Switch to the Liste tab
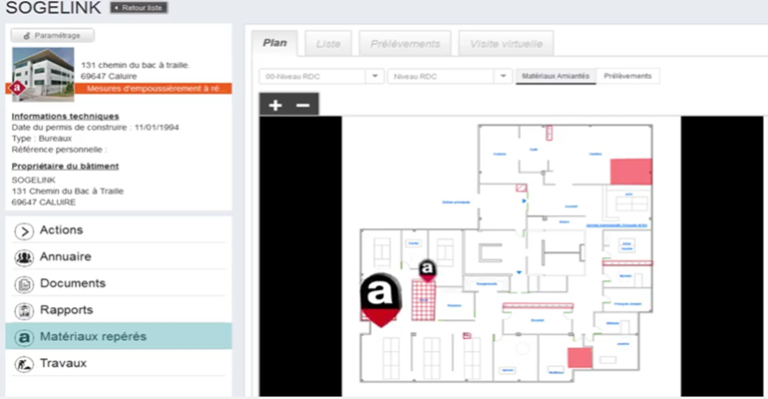The height and width of the screenshot is (399, 768). [328, 44]
